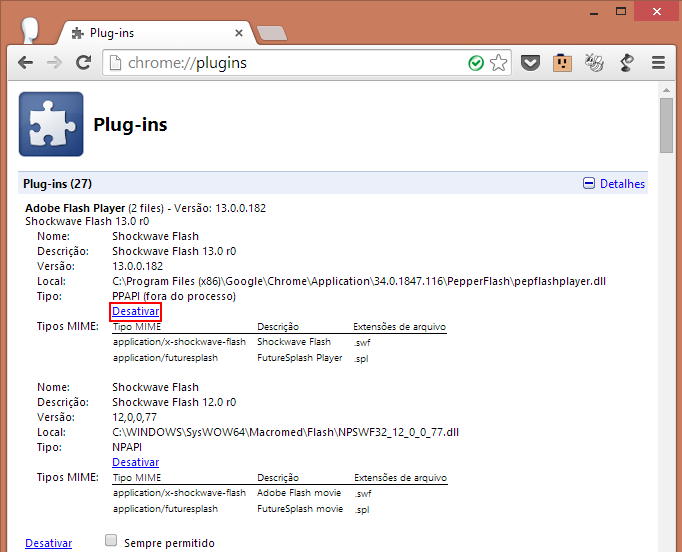This screenshot has height=552, width=682.
Task: Click the orange face extension icon
Action: coord(562,63)
